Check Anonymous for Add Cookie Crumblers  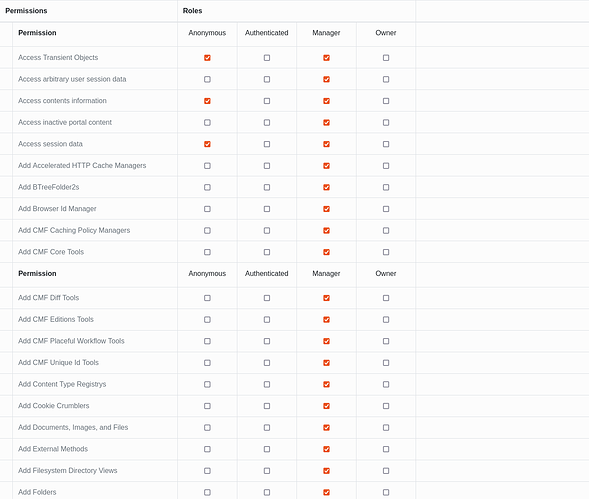(207, 406)
